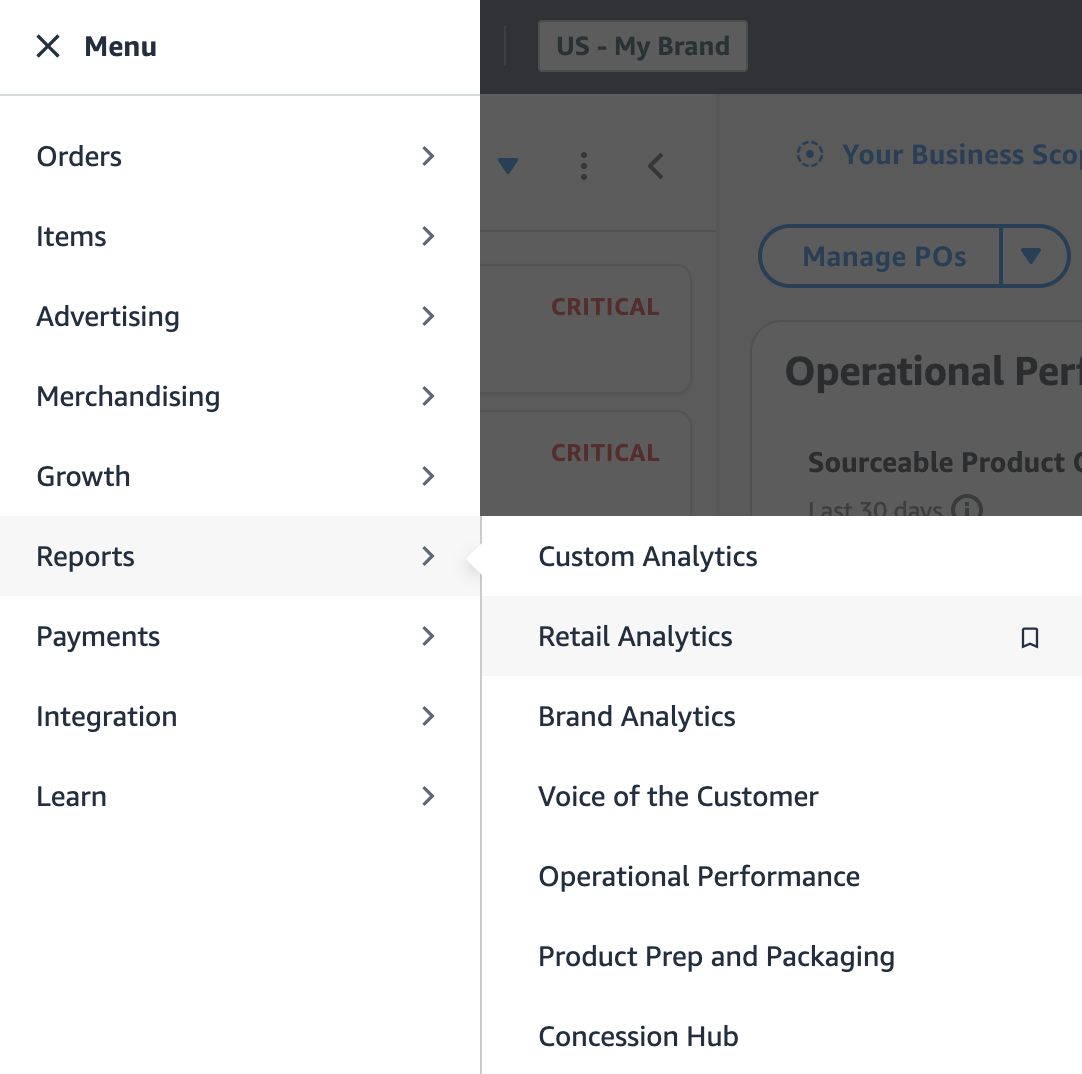Open Retail Analytics report
Image resolution: width=1082 pixels, height=1074 pixels.
coord(782,636)
